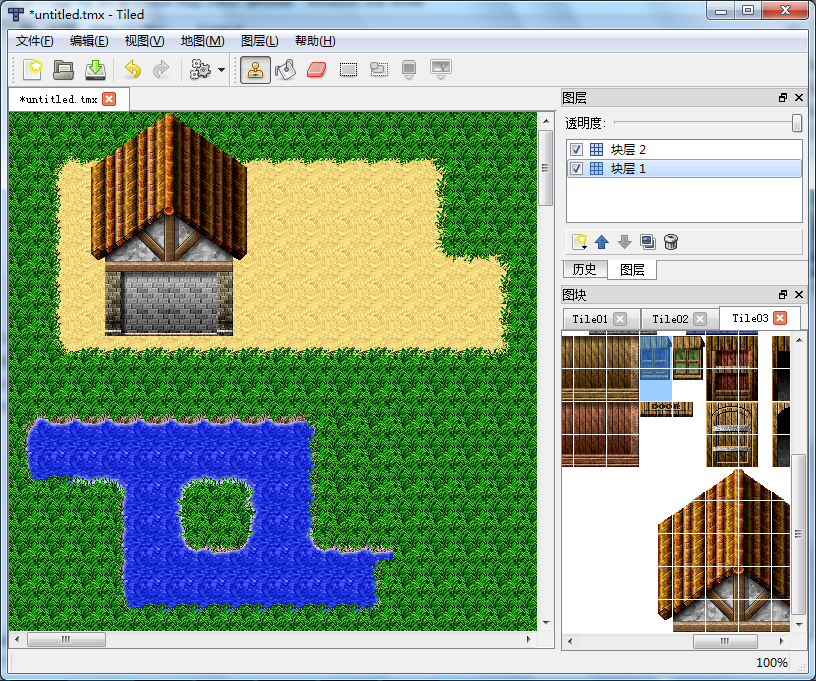Click map horizontal scrollbar right arrow
The image size is (816, 681).
coord(529,639)
